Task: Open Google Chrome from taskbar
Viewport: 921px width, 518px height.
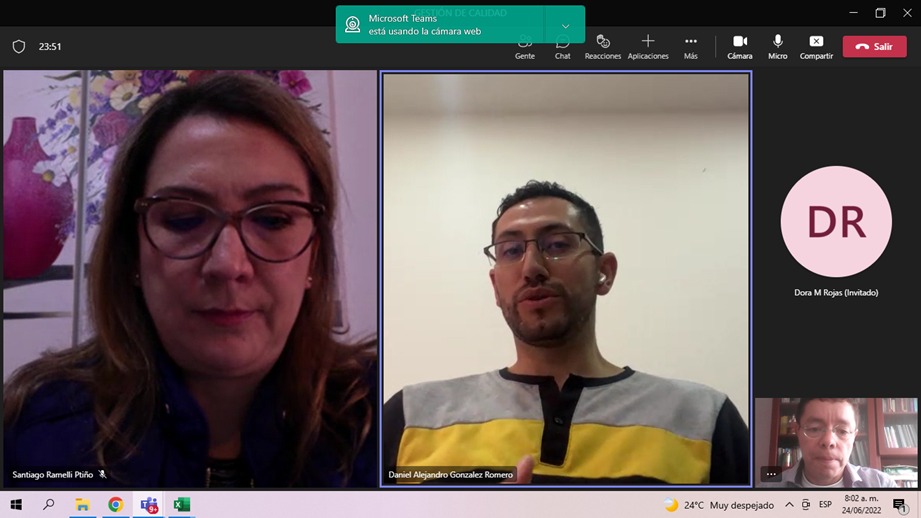Action: (x=115, y=504)
